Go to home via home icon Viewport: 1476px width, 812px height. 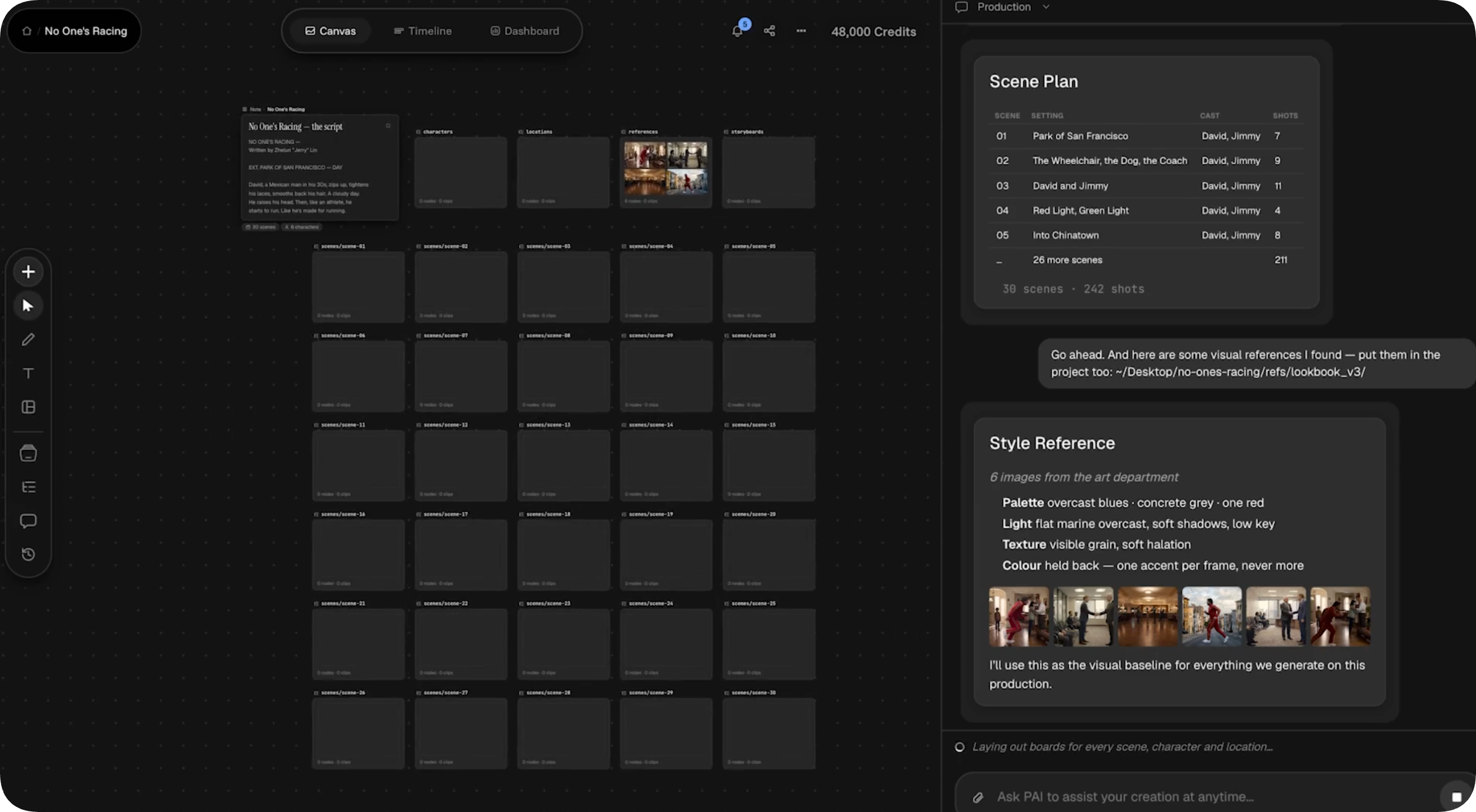[x=27, y=31]
